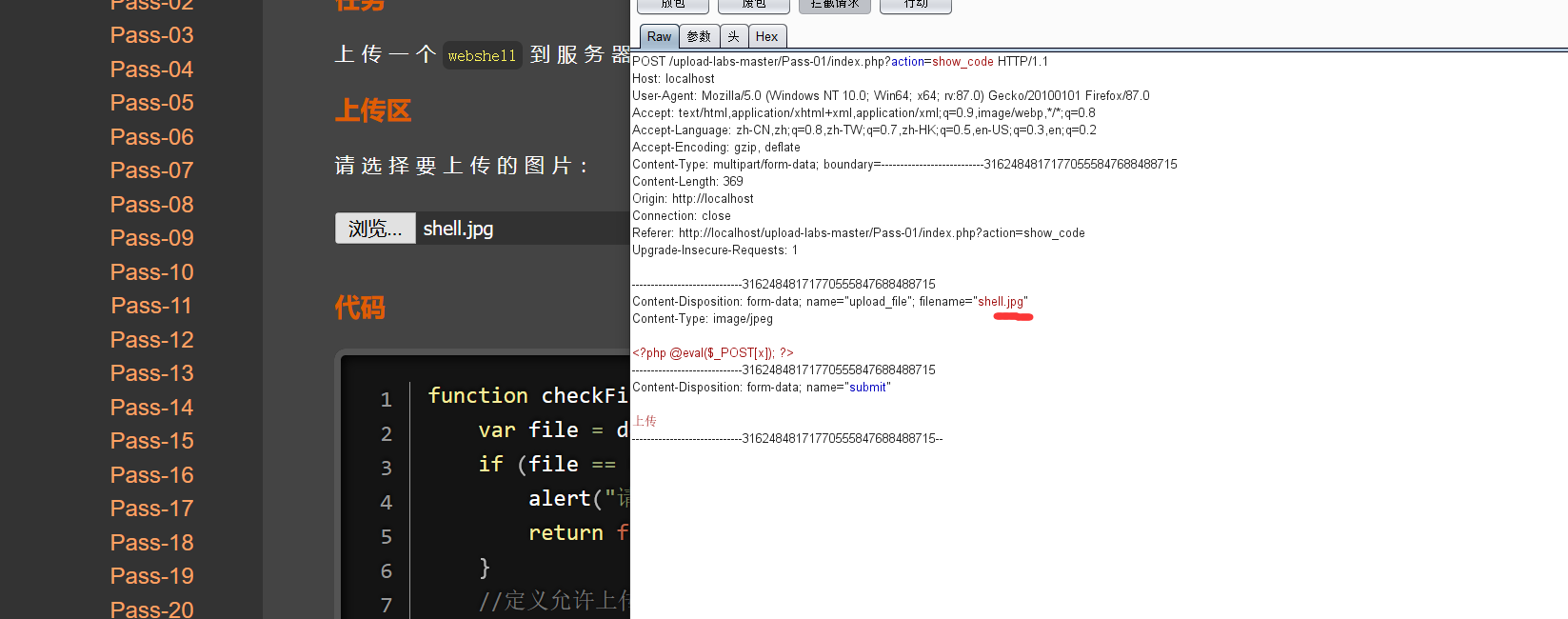1568x619 pixels.
Task: Open Pass-18 in the sidebar
Action: (x=151, y=543)
